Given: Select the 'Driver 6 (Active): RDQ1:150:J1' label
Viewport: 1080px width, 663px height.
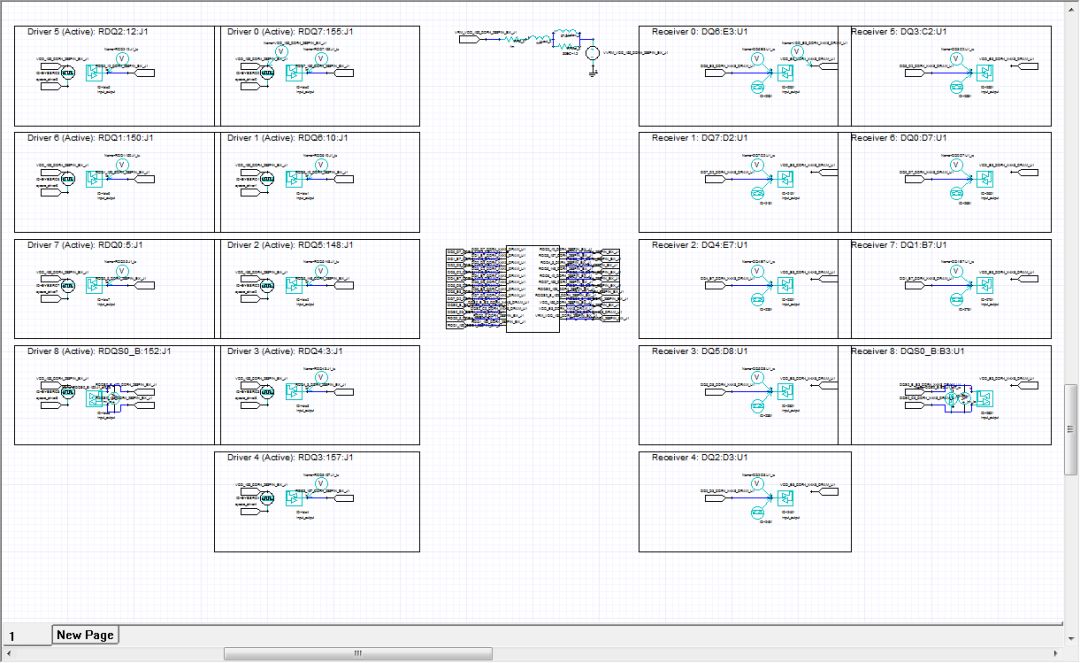Looking at the screenshot, I should 90,138.
